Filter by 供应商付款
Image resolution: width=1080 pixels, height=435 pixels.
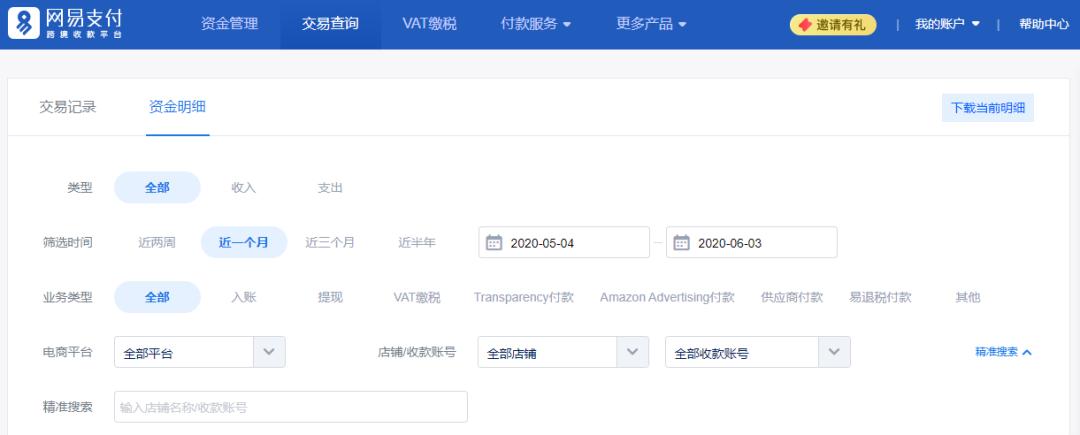point(792,297)
